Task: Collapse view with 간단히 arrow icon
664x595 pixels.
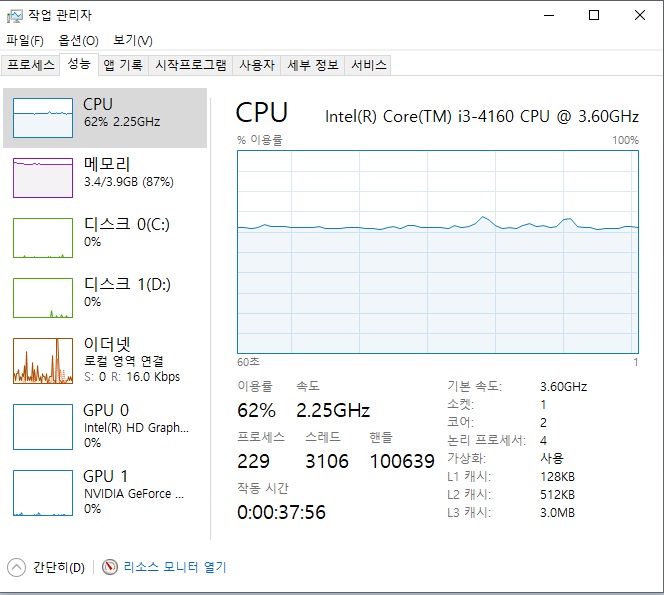Action: click(x=16, y=567)
